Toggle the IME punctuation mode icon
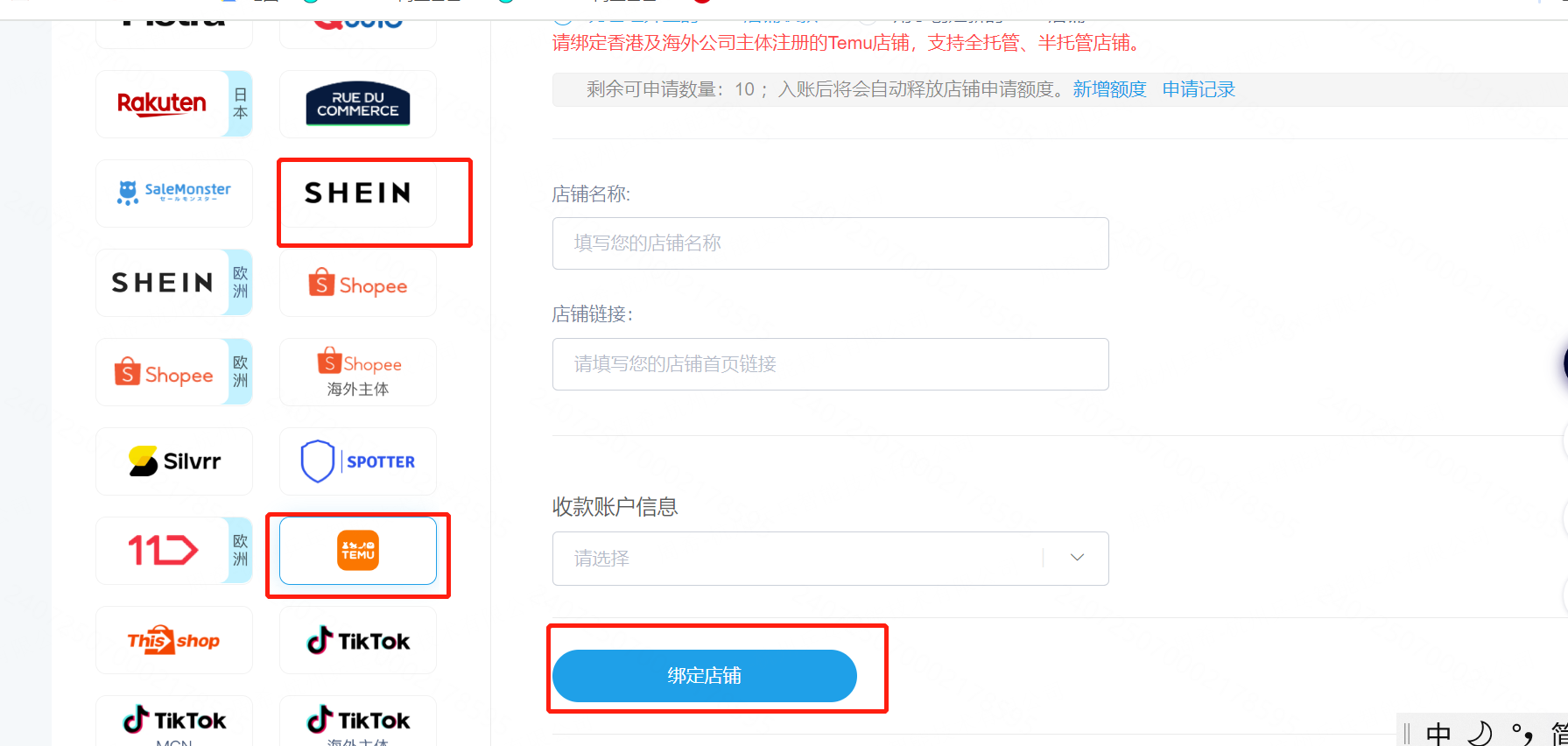Screen dimensions: 1568x746 point(1522,733)
